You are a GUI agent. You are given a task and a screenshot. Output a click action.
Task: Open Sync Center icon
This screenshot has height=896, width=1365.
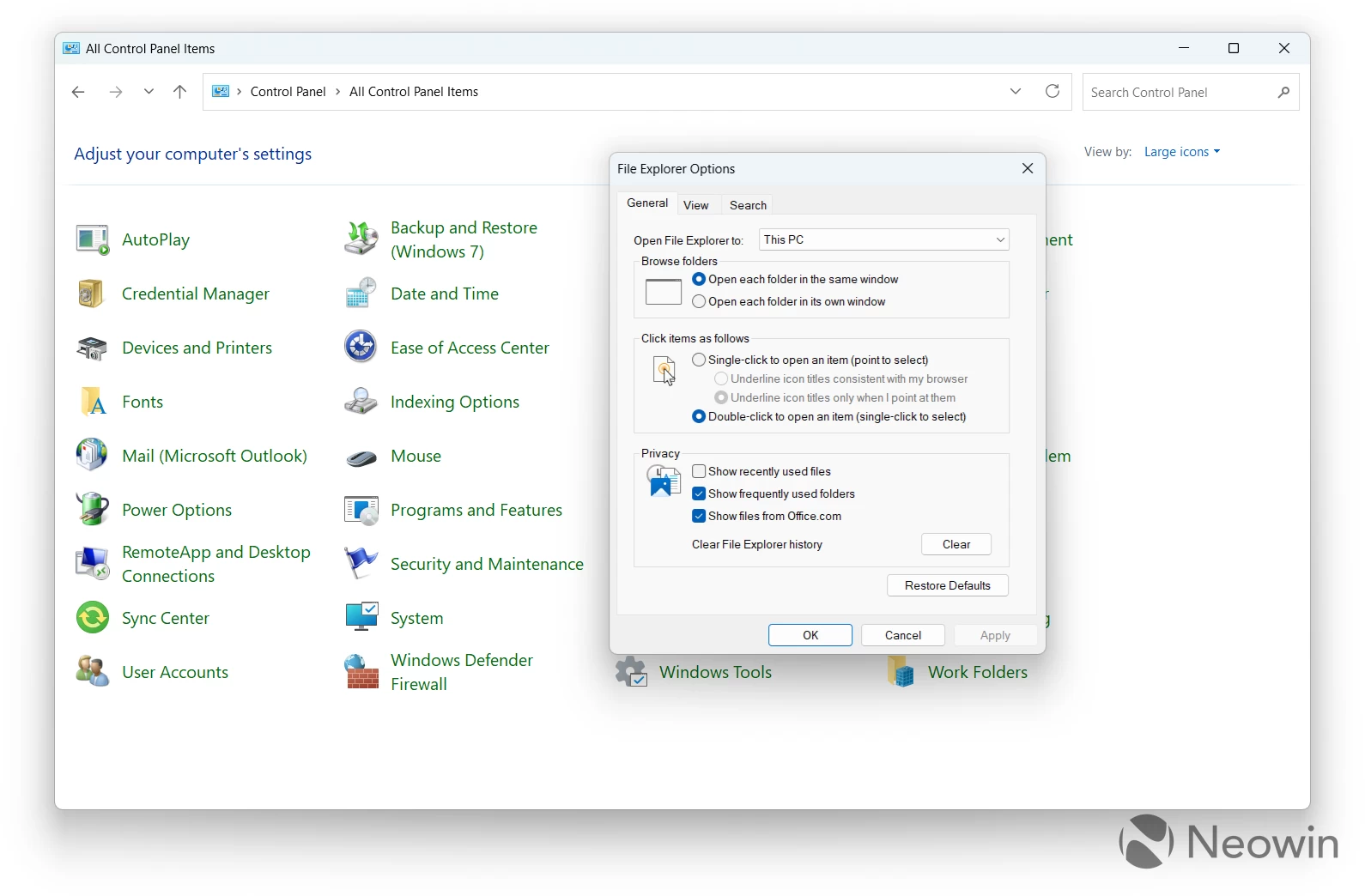[92, 618]
